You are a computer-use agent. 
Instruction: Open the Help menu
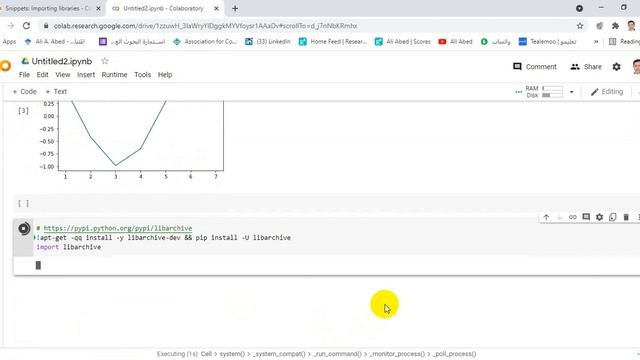pos(165,75)
